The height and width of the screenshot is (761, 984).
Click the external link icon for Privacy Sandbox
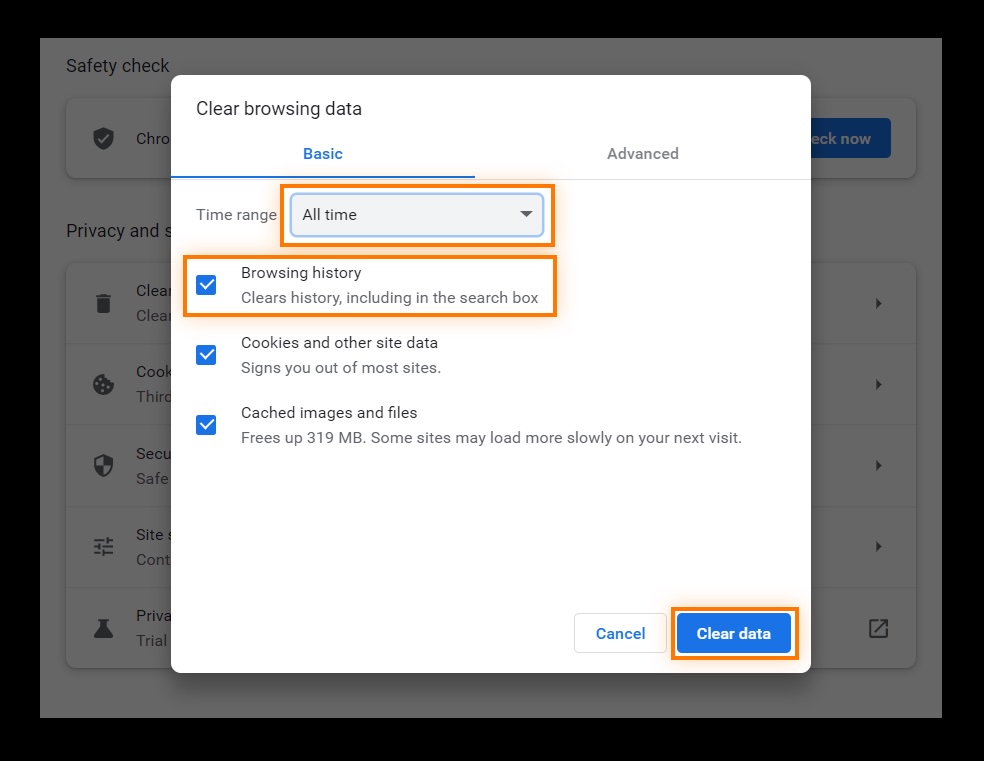pos(878,628)
